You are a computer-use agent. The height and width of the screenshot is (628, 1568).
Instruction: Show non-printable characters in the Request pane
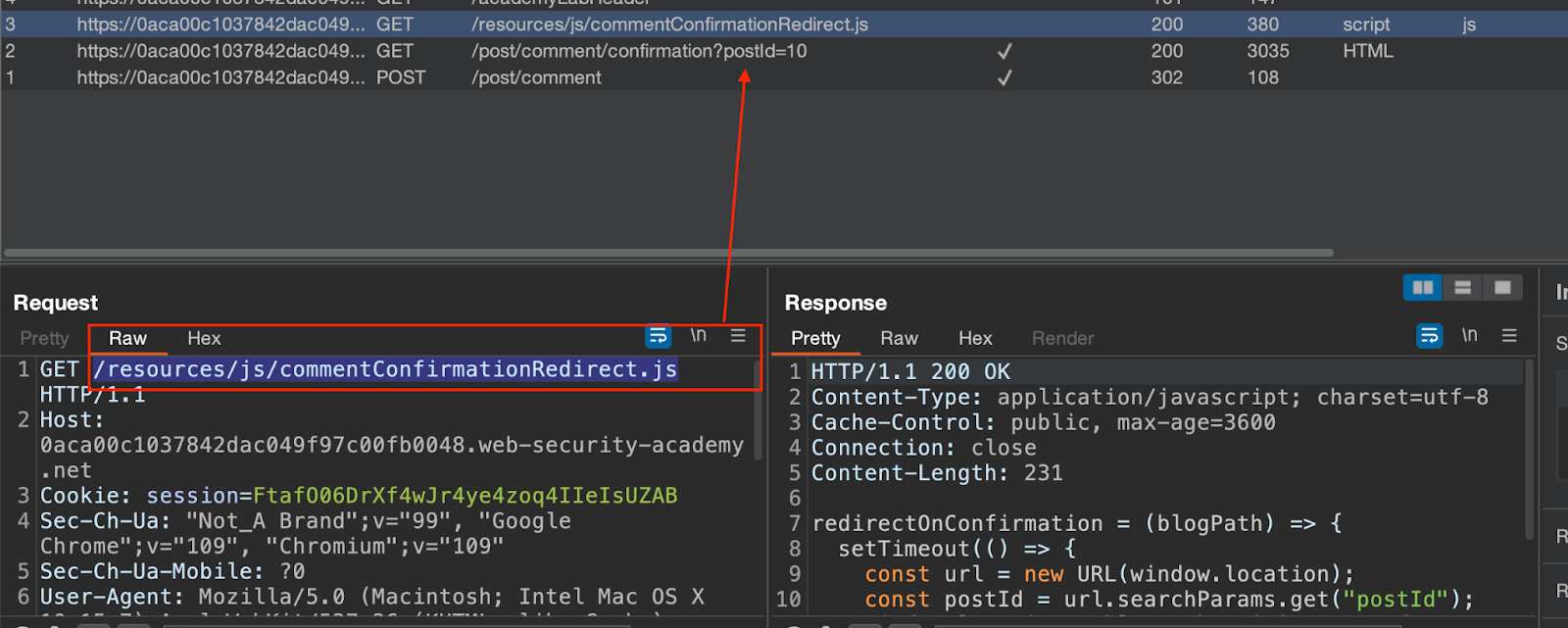(698, 335)
